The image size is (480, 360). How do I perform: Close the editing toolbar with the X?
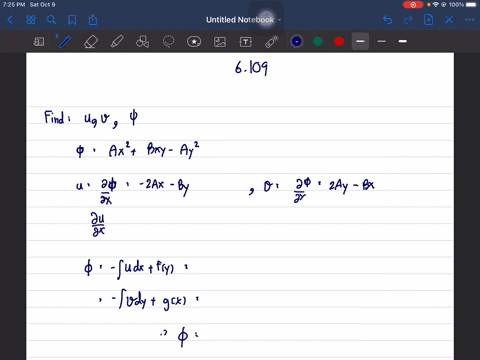point(449,20)
